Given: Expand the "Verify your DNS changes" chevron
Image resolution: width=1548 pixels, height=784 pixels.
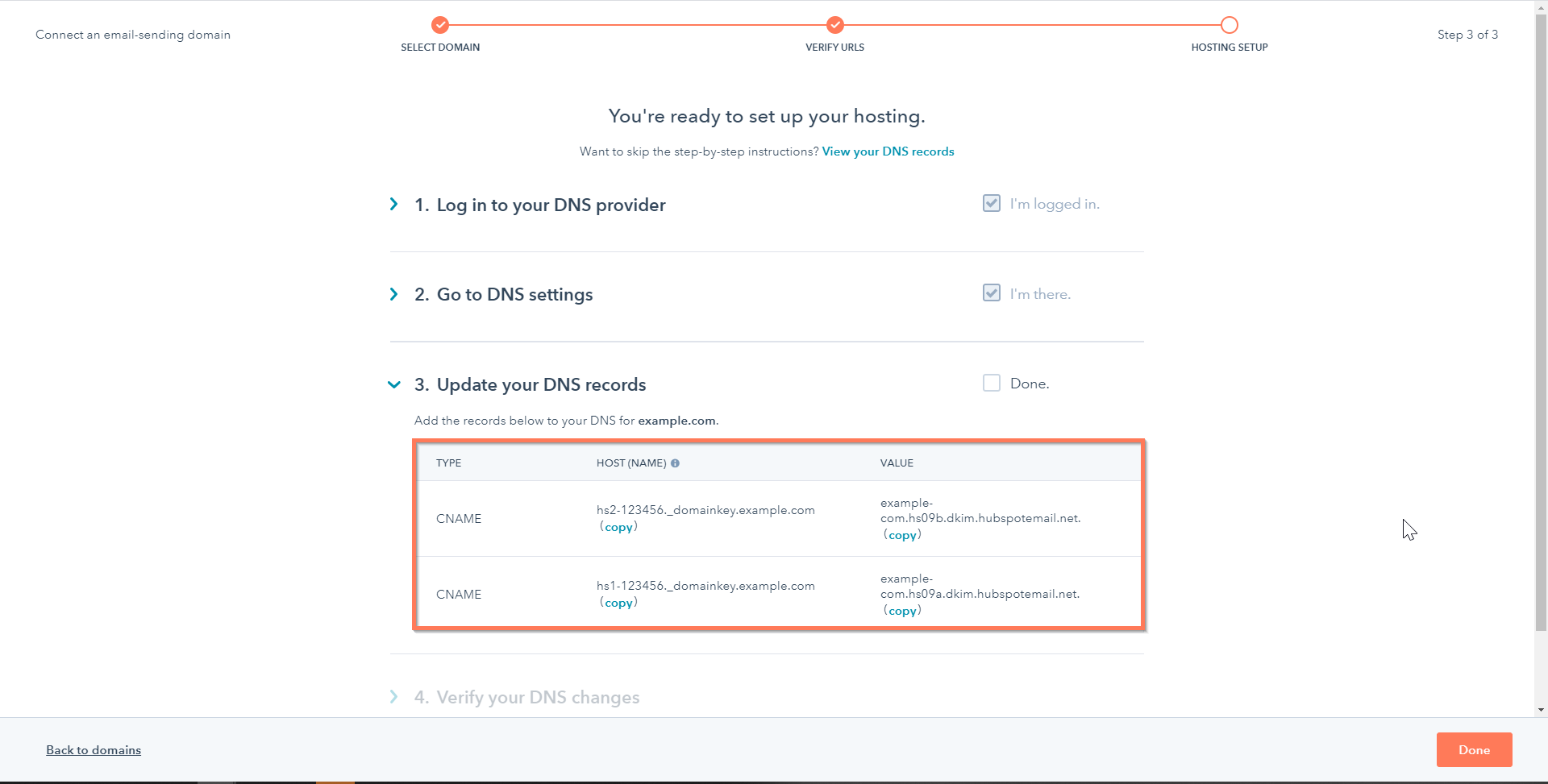Looking at the screenshot, I should [x=393, y=697].
